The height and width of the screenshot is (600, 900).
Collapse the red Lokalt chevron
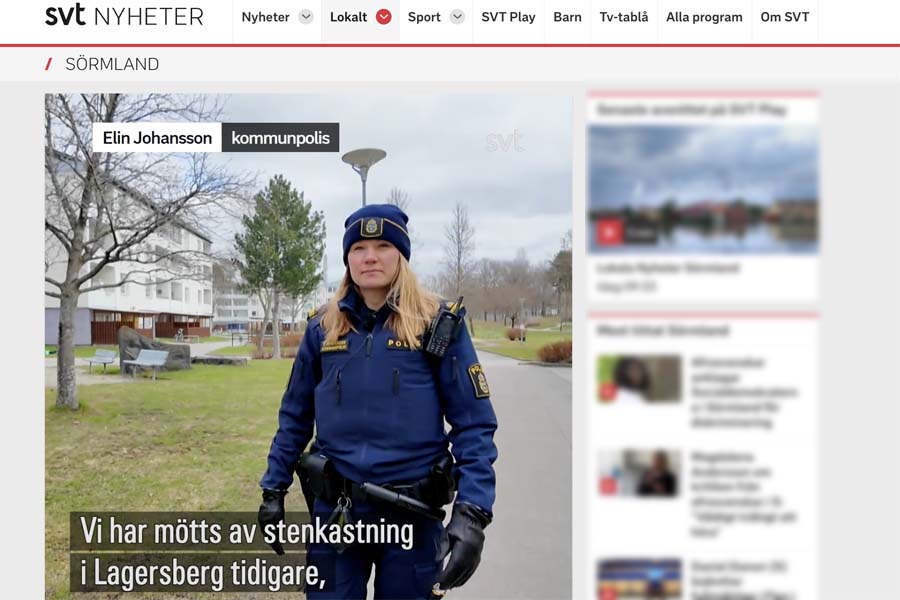(383, 17)
